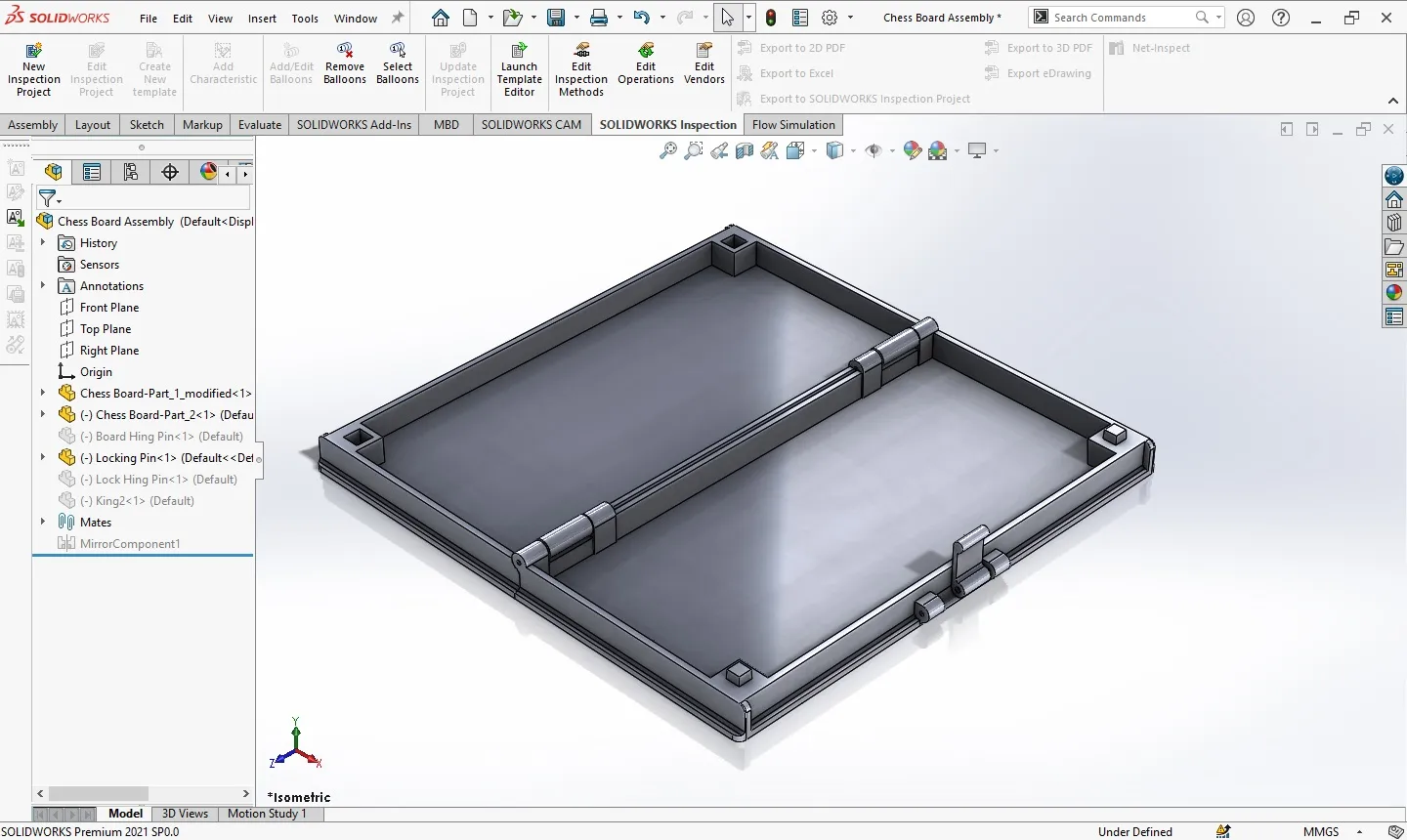The image size is (1407, 840).
Task: Open DisplayManager color ball tab
Action: pos(207,173)
